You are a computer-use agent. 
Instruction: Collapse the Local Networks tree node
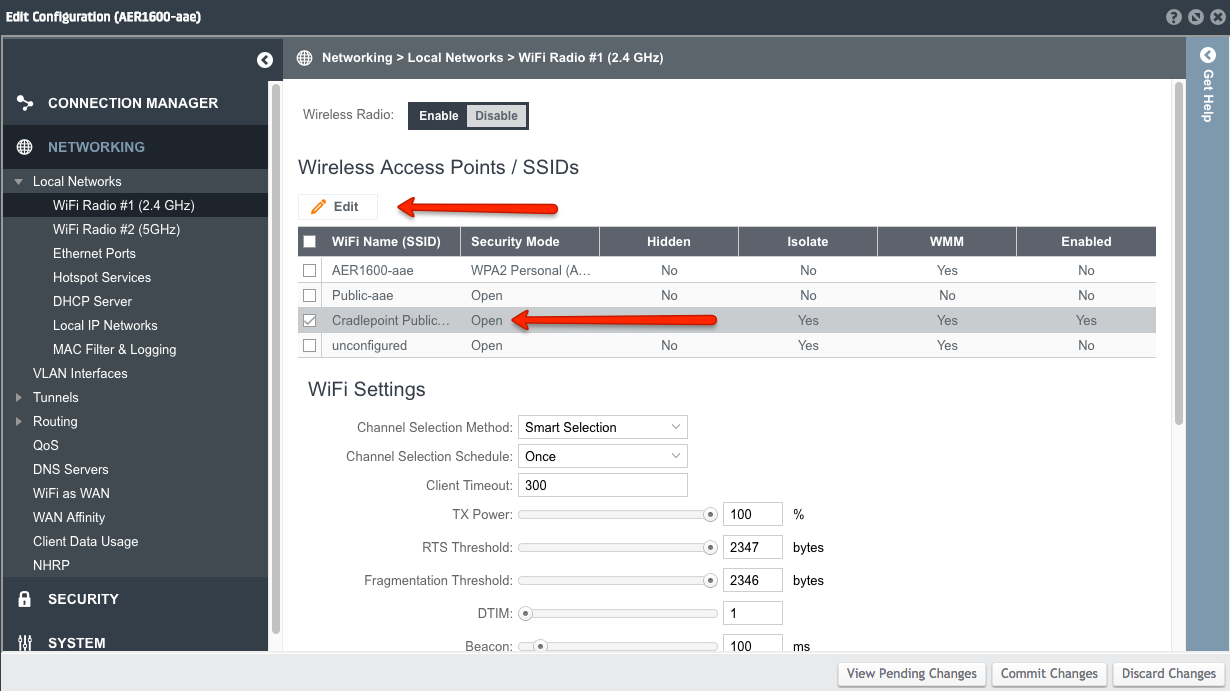point(18,182)
